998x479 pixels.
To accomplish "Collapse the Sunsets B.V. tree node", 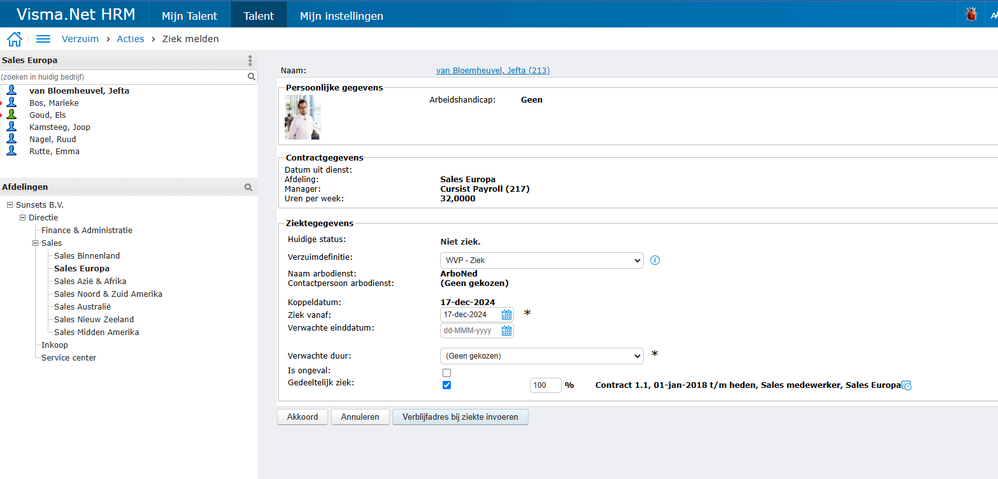I will point(10,205).
